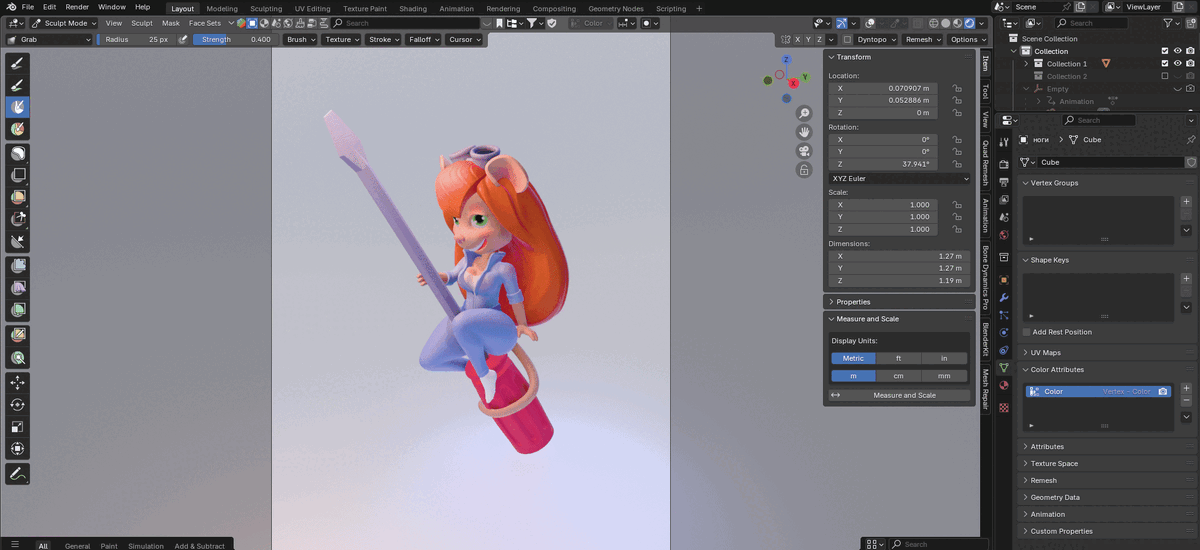Open the Sculpt Mode dropdown

pos(63,22)
